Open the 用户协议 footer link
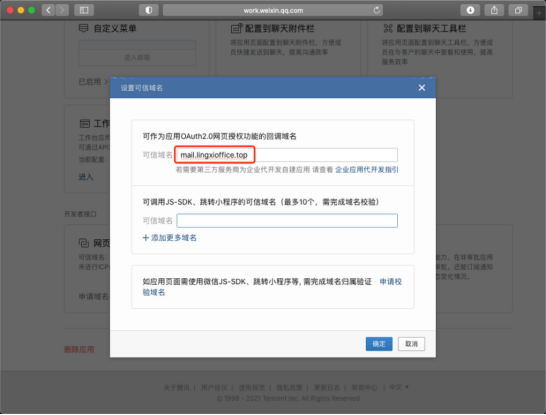Image resolution: width=546 pixels, height=415 pixels. 214,387
